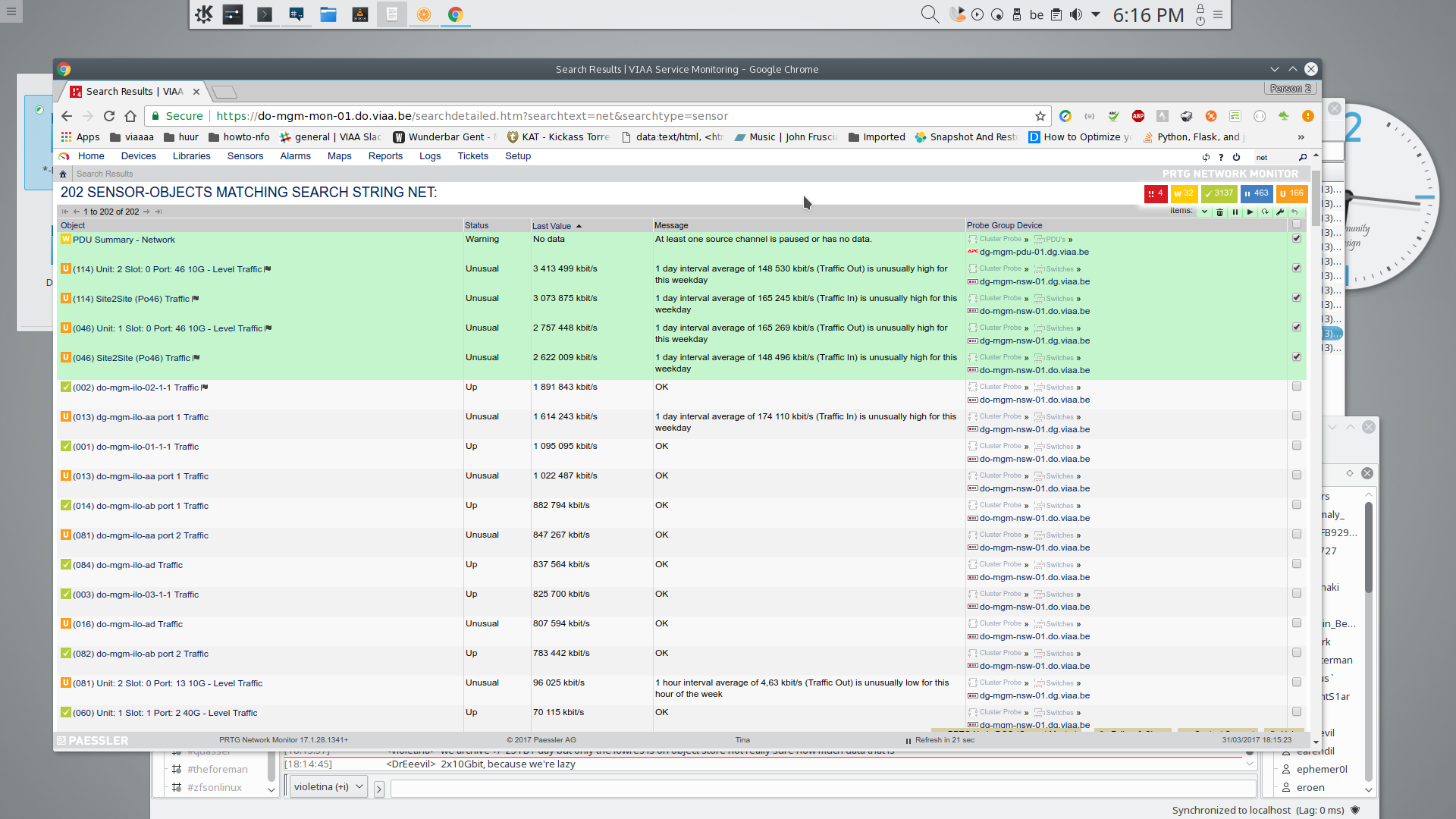The height and width of the screenshot is (819, 1456).
Task: Open the (013) dg-mgm-ilo-aa port 1 Traffic link
Action: click(140, 417)
